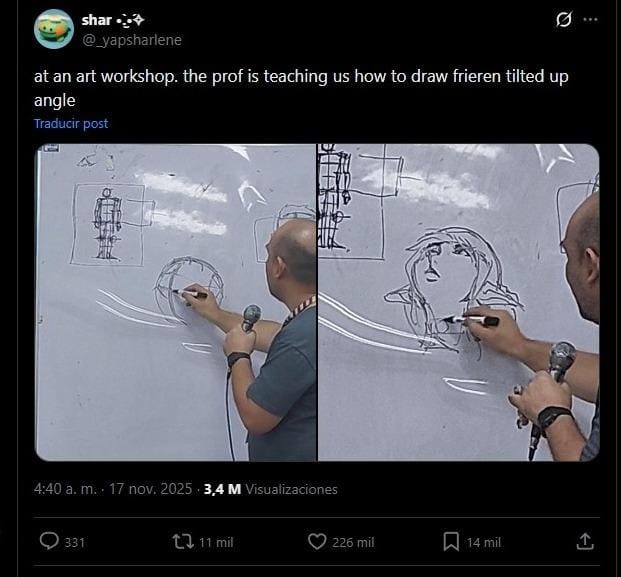Viewport: 621px width, 577px height.
Task: Open the three-dot more options menu
Action: 590,19
